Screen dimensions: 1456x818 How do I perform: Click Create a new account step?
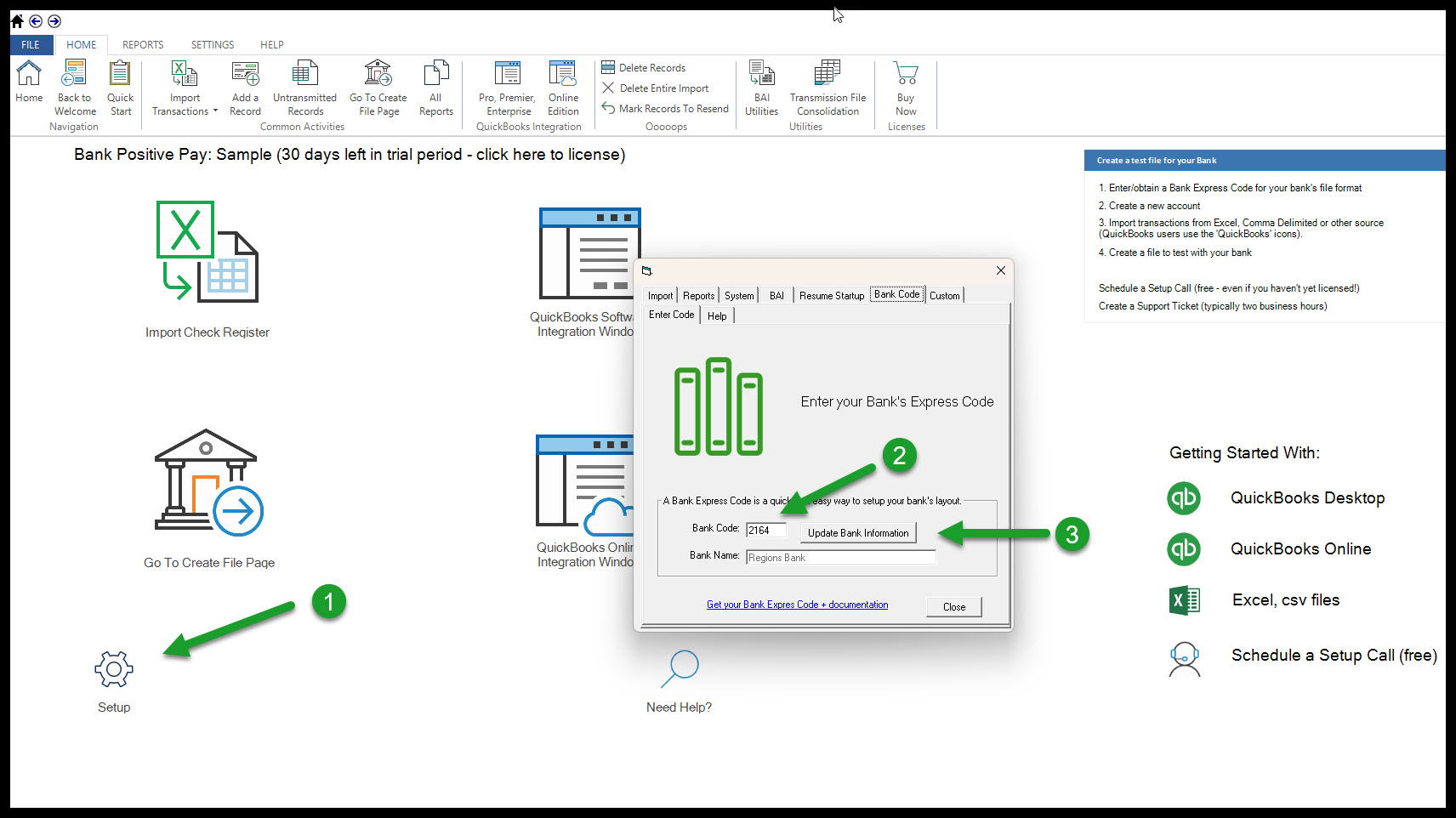pyautogui.click(x=1149, y=206)
